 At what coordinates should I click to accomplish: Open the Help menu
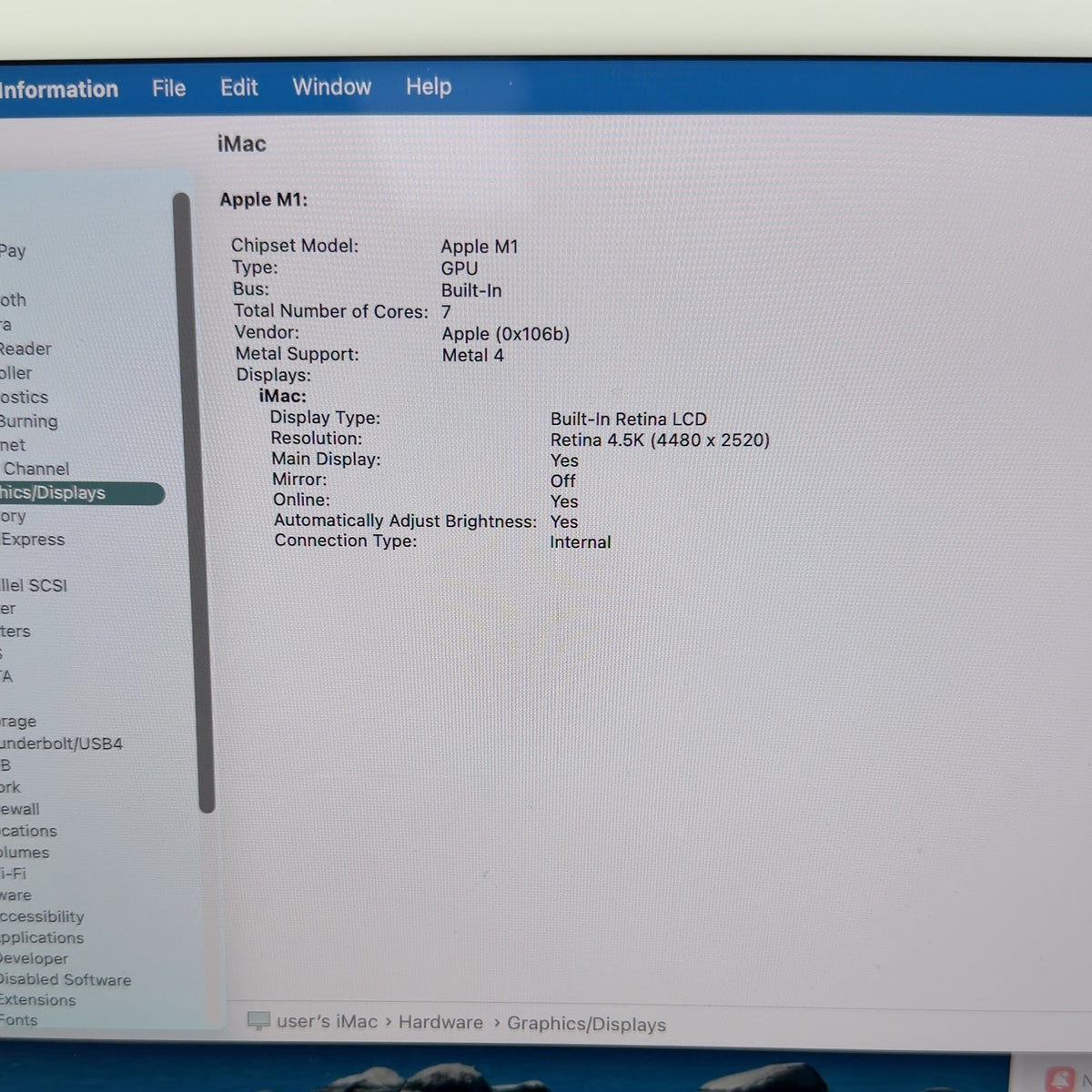coord(429,86)
